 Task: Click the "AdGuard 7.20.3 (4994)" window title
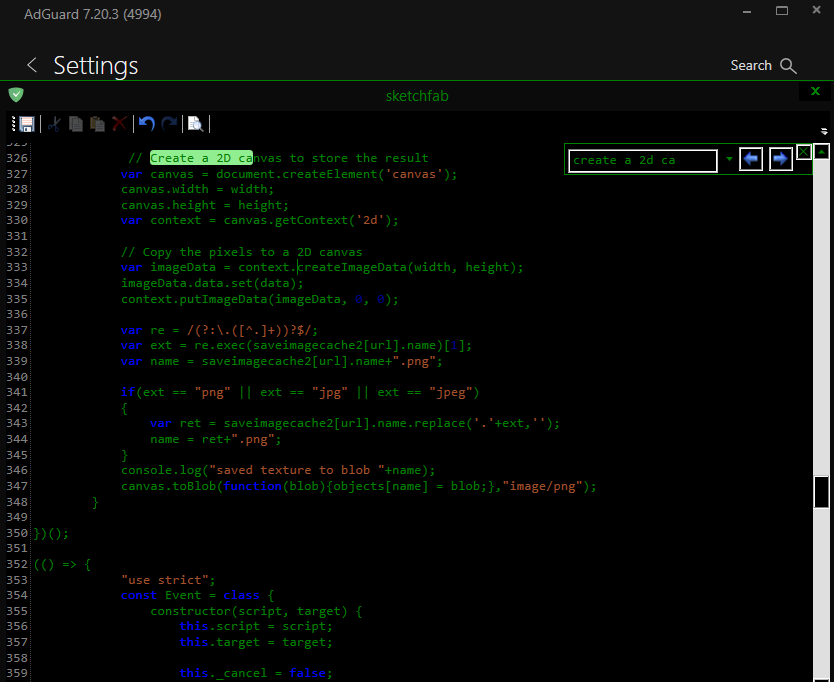(93, 14)
